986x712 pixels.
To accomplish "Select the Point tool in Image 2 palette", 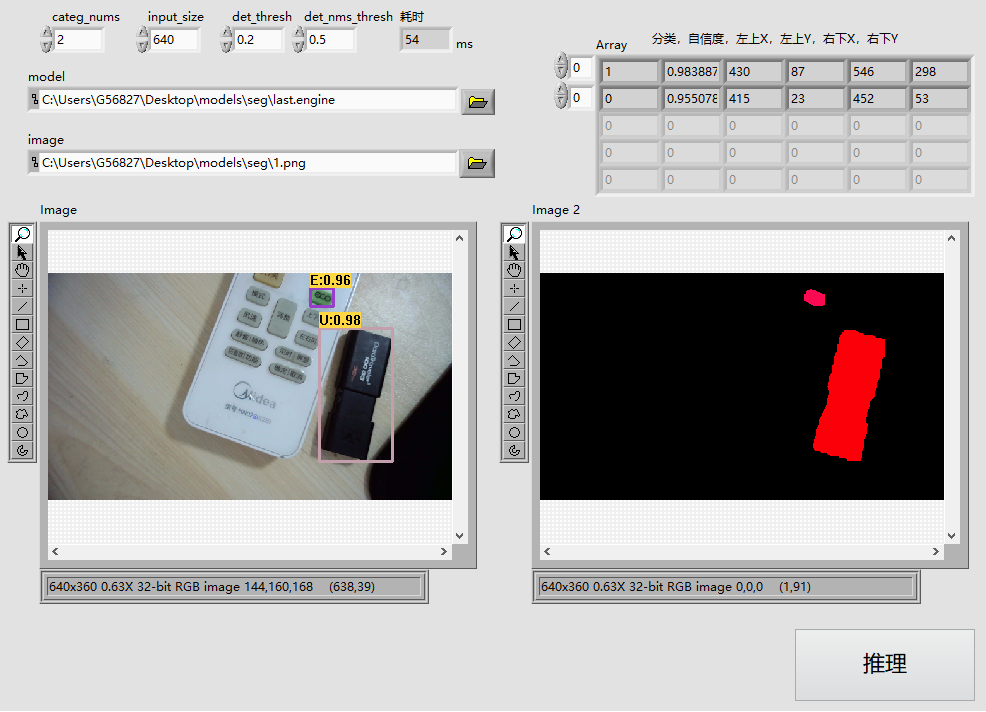I will coord(514,289).
